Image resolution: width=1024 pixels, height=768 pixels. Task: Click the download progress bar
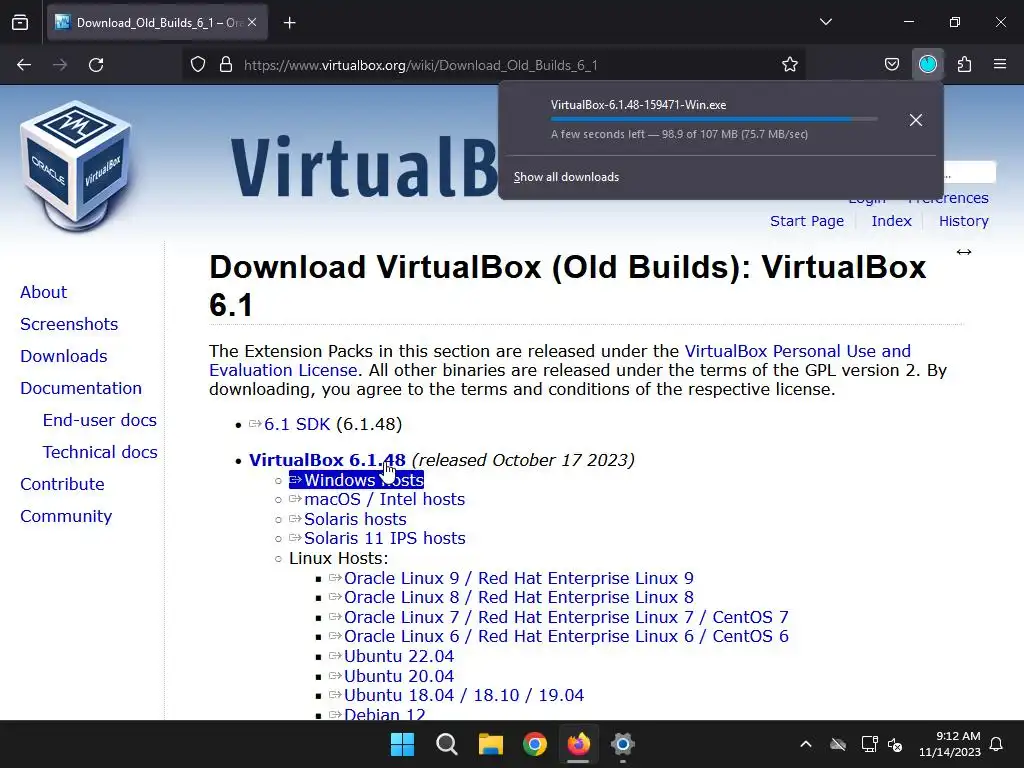tap(714, 119)
